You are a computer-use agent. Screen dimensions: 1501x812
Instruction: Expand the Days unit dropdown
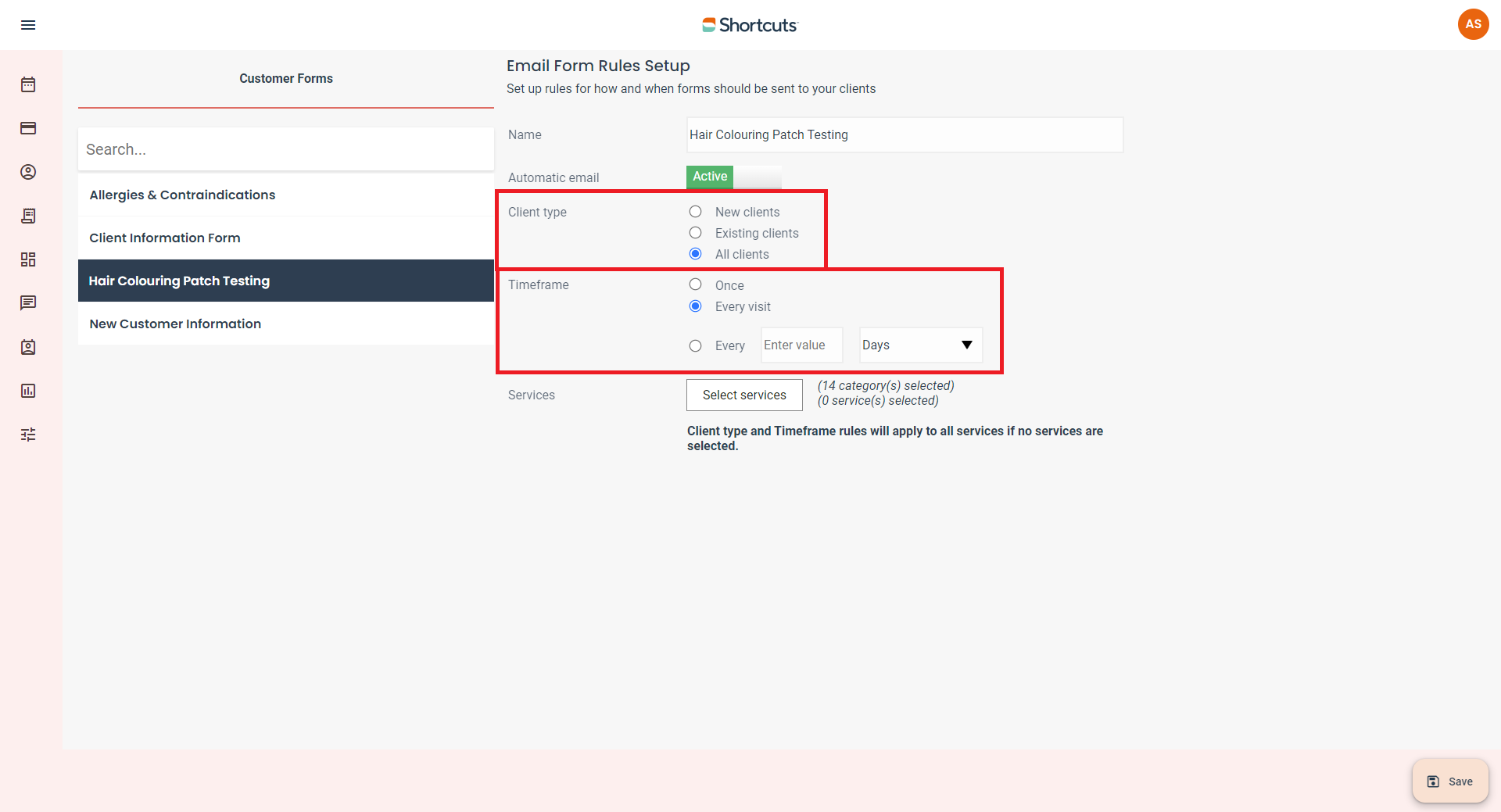pos(920,345)
